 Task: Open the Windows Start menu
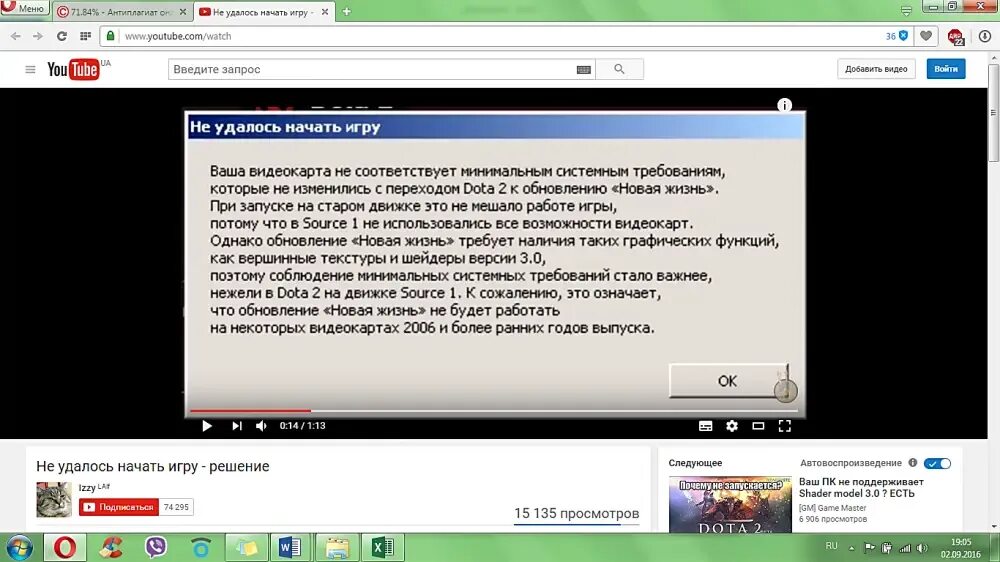coord(19,548)
